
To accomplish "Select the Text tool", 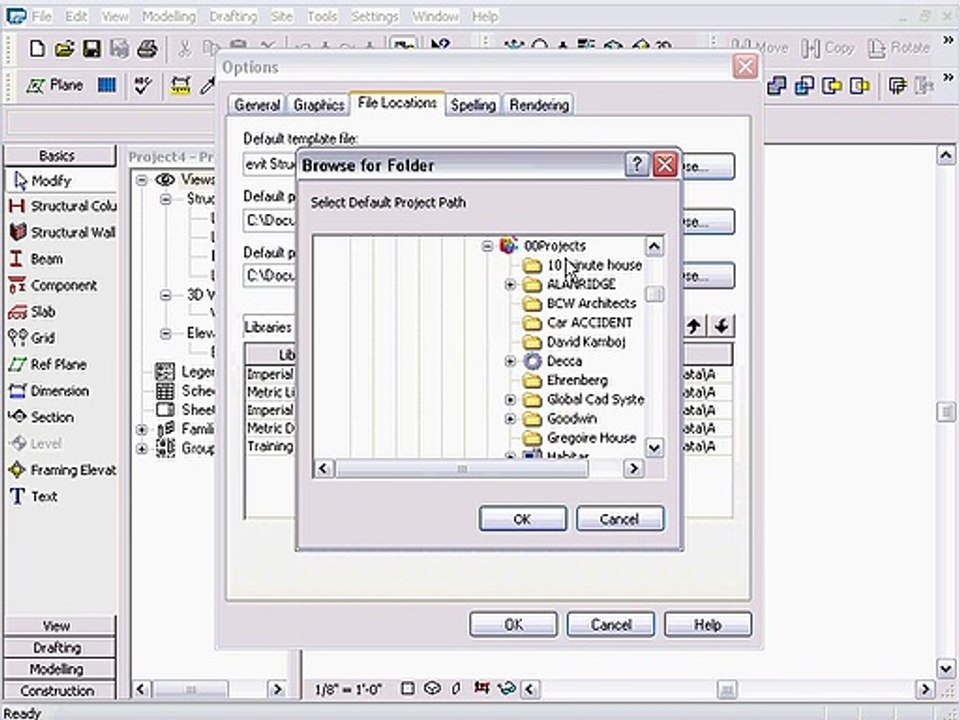I will coord(34,497).
